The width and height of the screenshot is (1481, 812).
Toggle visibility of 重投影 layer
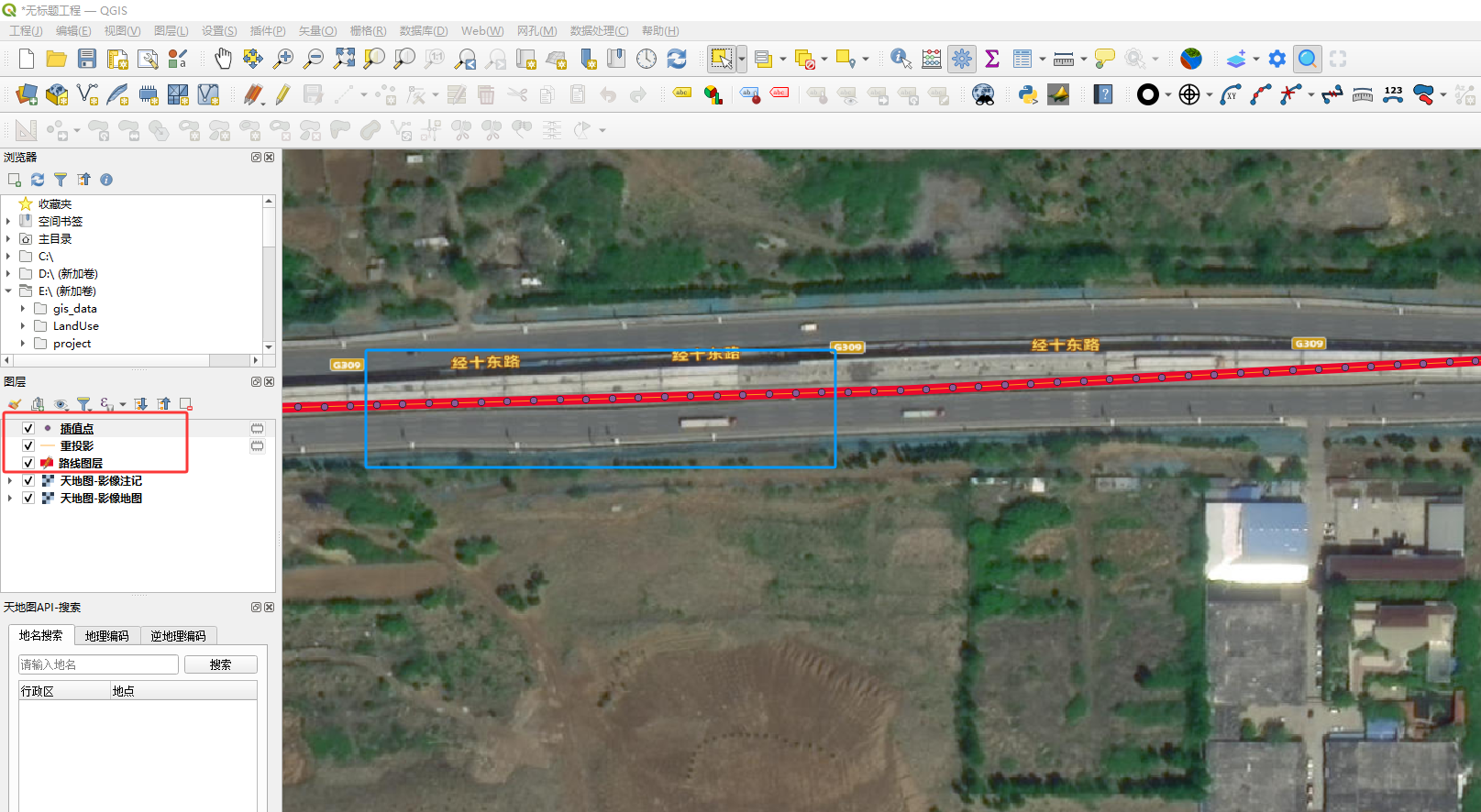(x=28, y=445)
